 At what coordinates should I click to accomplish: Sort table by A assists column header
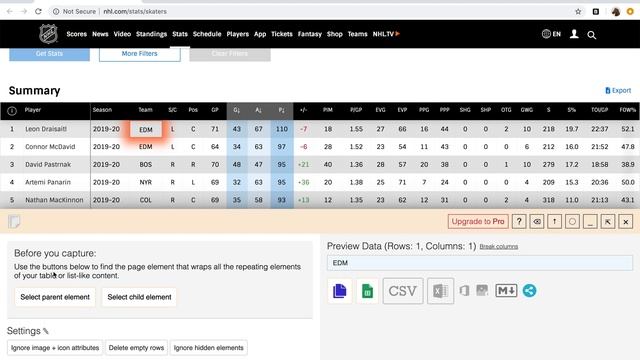click(x=258, y=110)
